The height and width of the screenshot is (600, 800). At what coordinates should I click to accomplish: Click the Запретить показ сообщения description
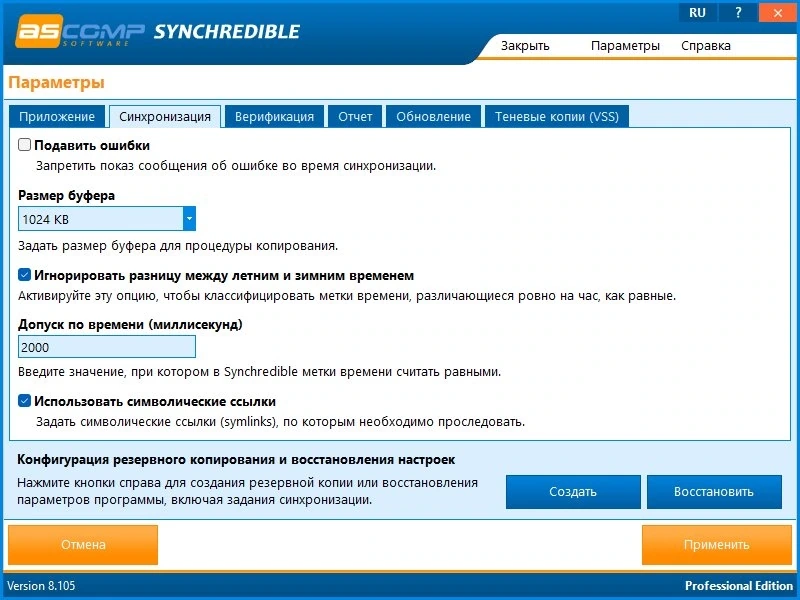(236, 166)
